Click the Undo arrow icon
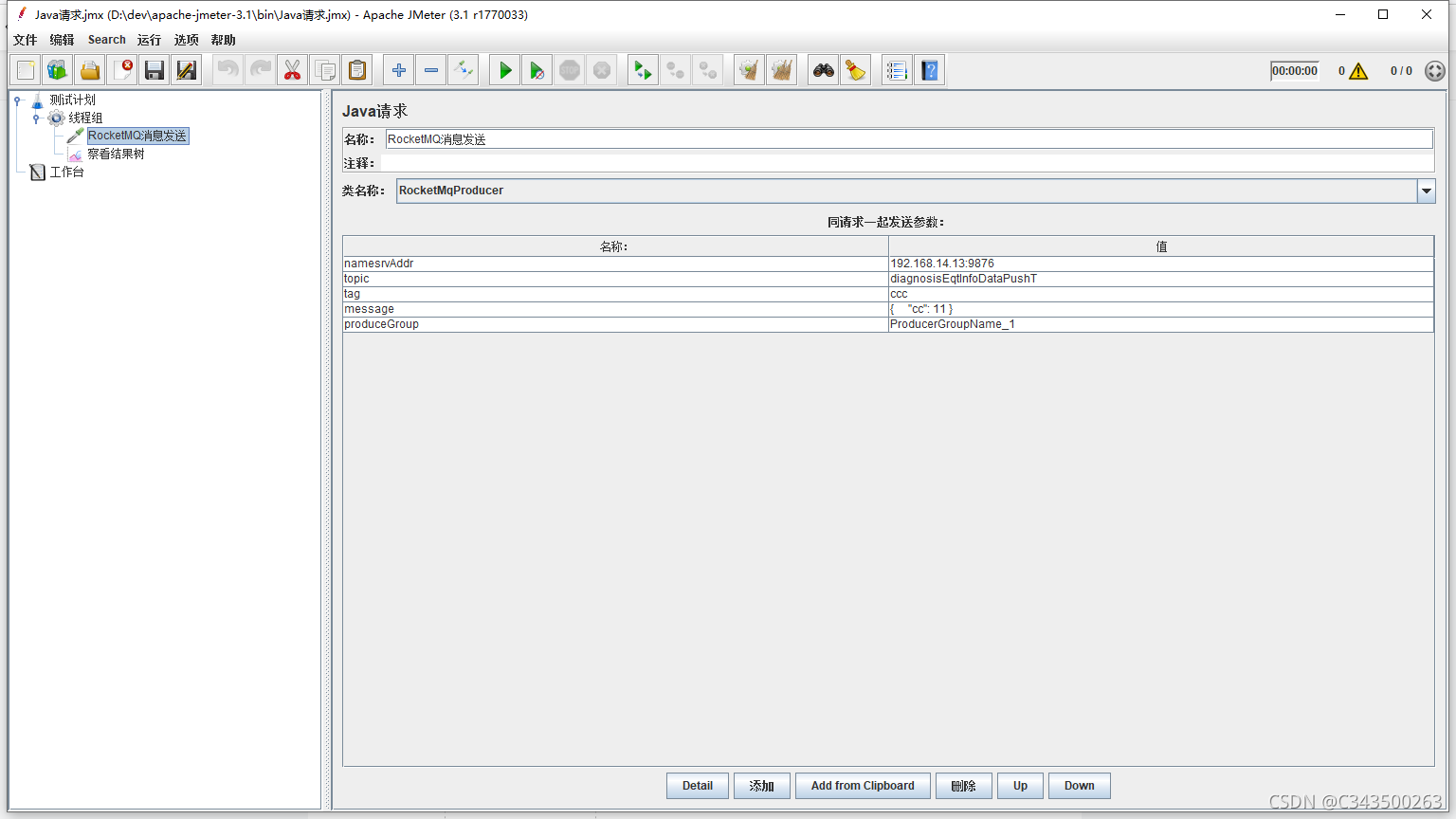Image resolution: width=1456 pixels, height=819 pixels. [227, 70]
